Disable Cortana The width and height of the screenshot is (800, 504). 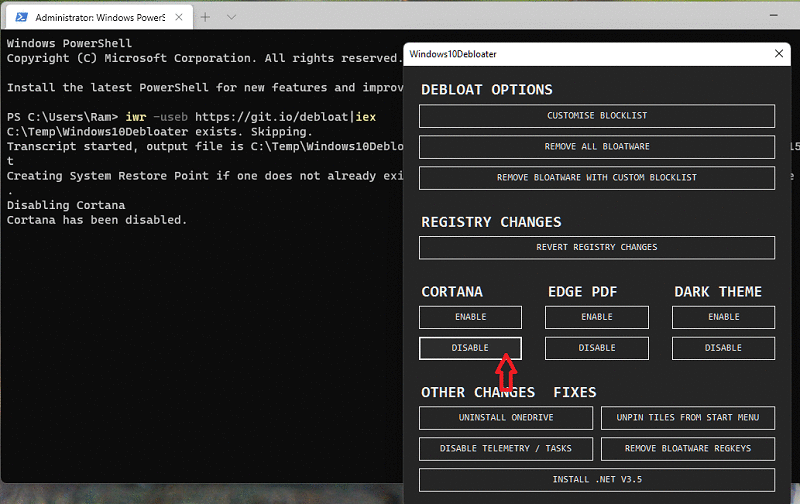point(470,348)
